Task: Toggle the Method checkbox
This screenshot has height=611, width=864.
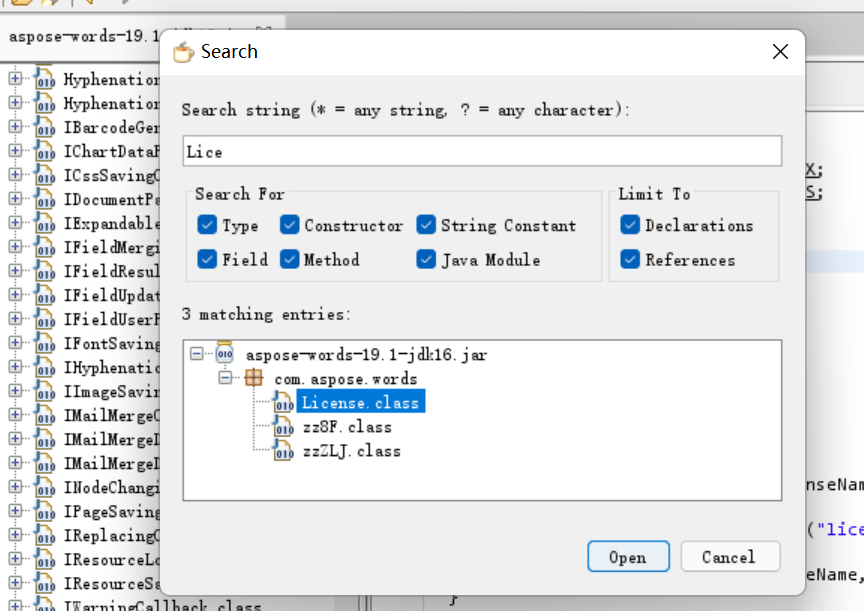Action: point(289,259)
